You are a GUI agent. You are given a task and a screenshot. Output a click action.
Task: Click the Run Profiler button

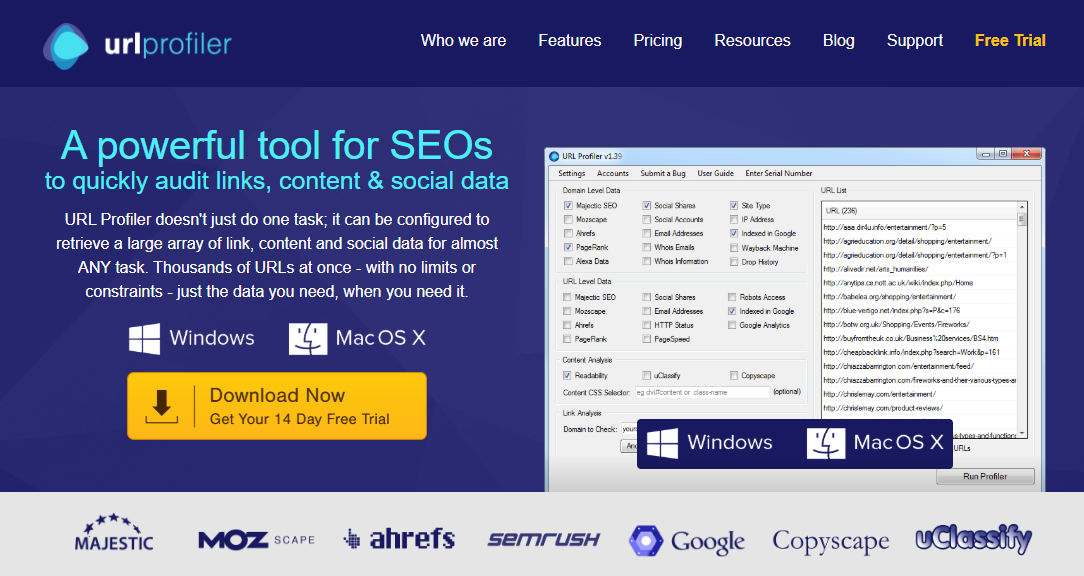pyautogui.click(x=985, y=476)
